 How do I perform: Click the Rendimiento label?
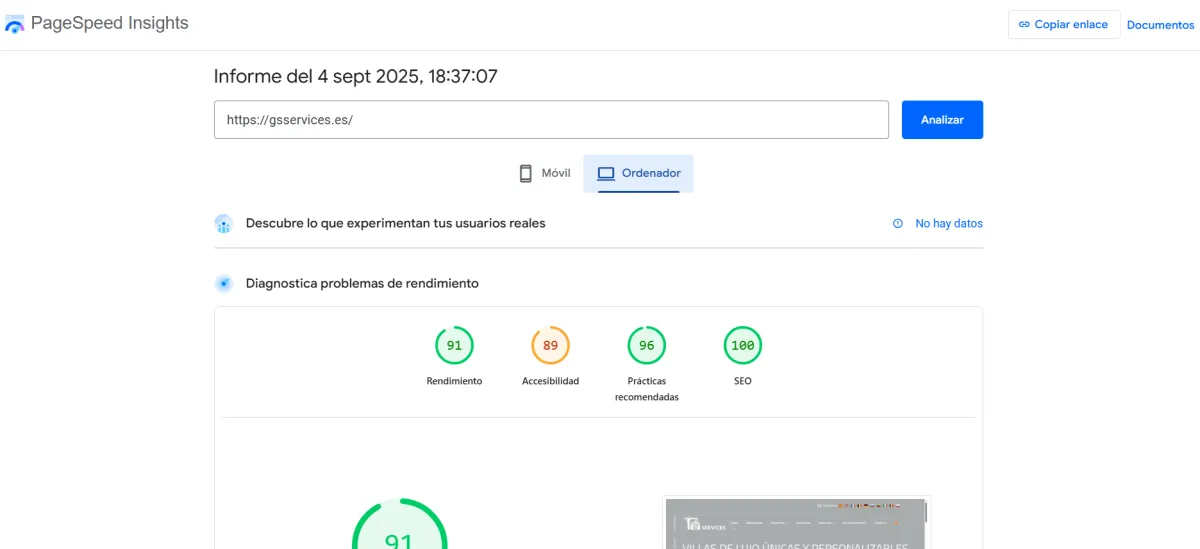[454, 381]
